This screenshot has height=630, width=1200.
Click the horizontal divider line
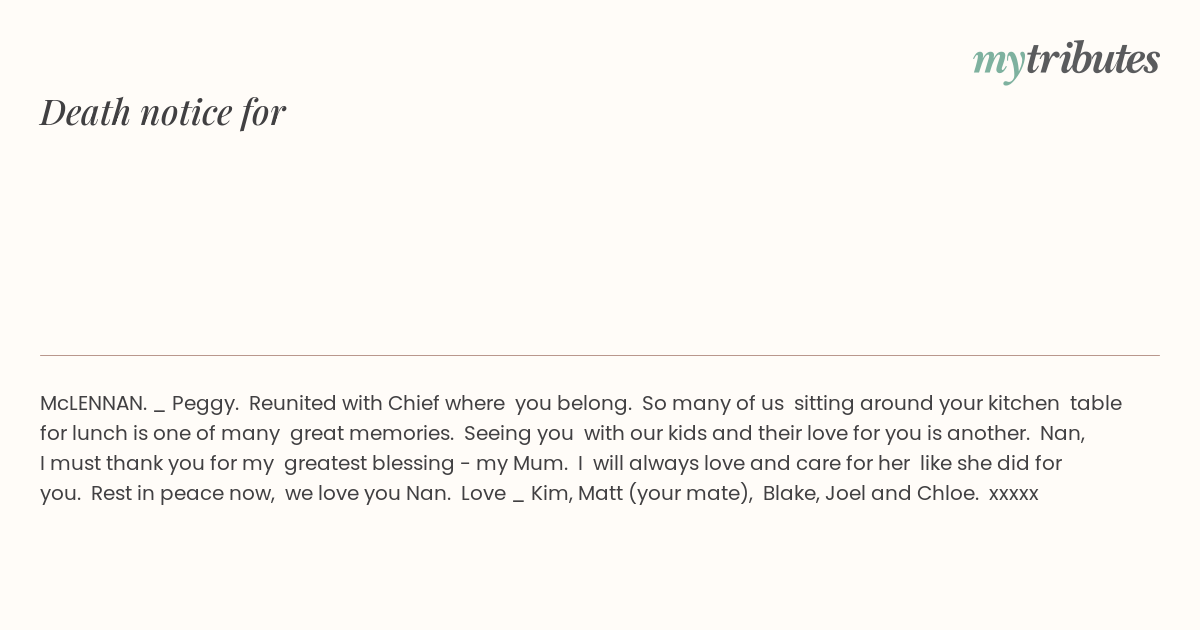(600, 355)
